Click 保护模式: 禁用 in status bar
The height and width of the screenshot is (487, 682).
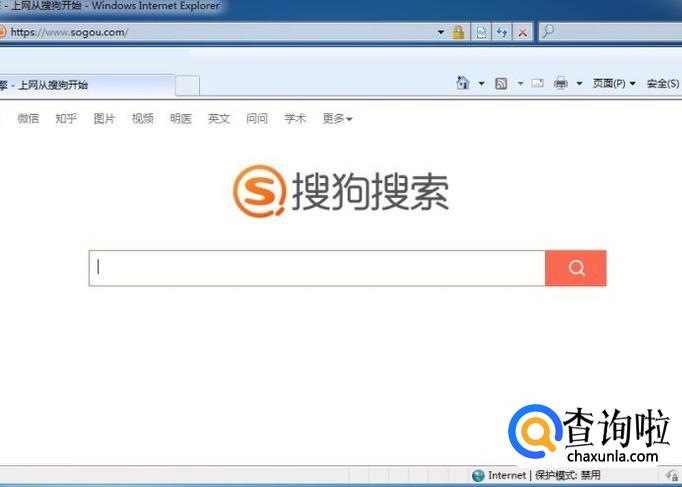click(568, 475)
